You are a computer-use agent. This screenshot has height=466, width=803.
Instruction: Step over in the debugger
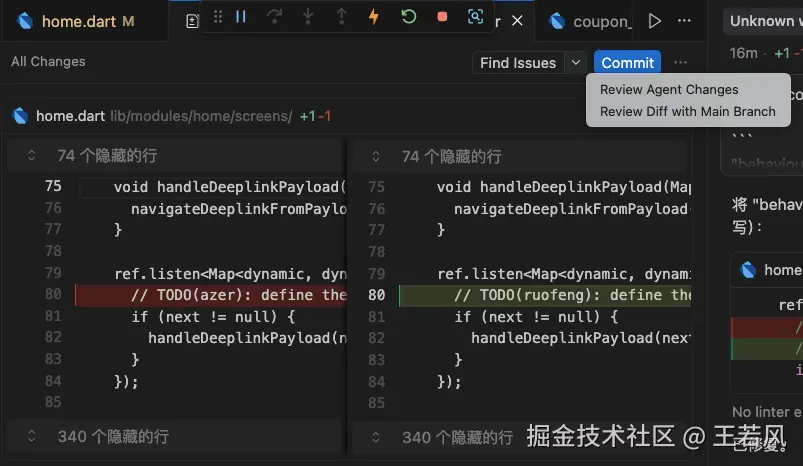click(274, 17)
